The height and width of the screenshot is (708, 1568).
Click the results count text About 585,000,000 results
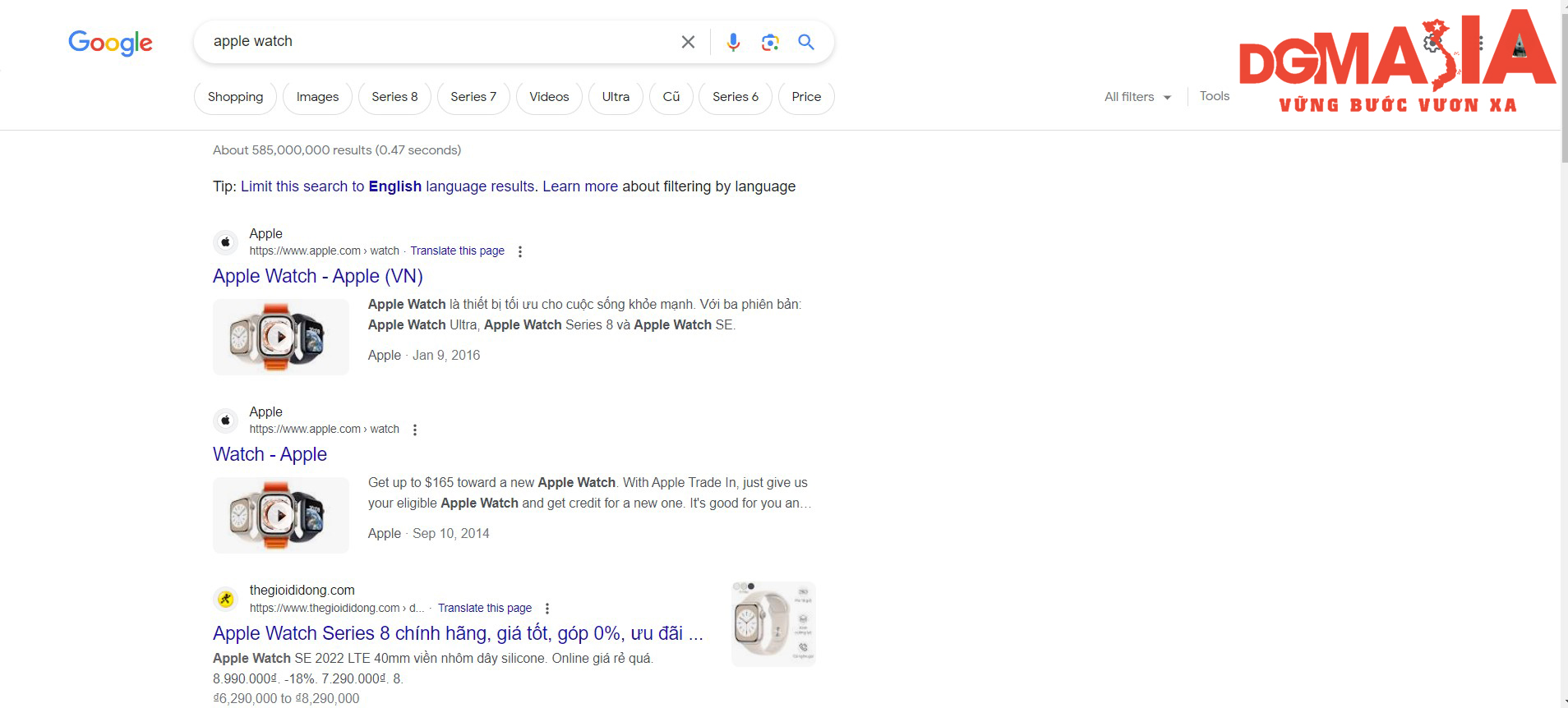click(337, 150)
